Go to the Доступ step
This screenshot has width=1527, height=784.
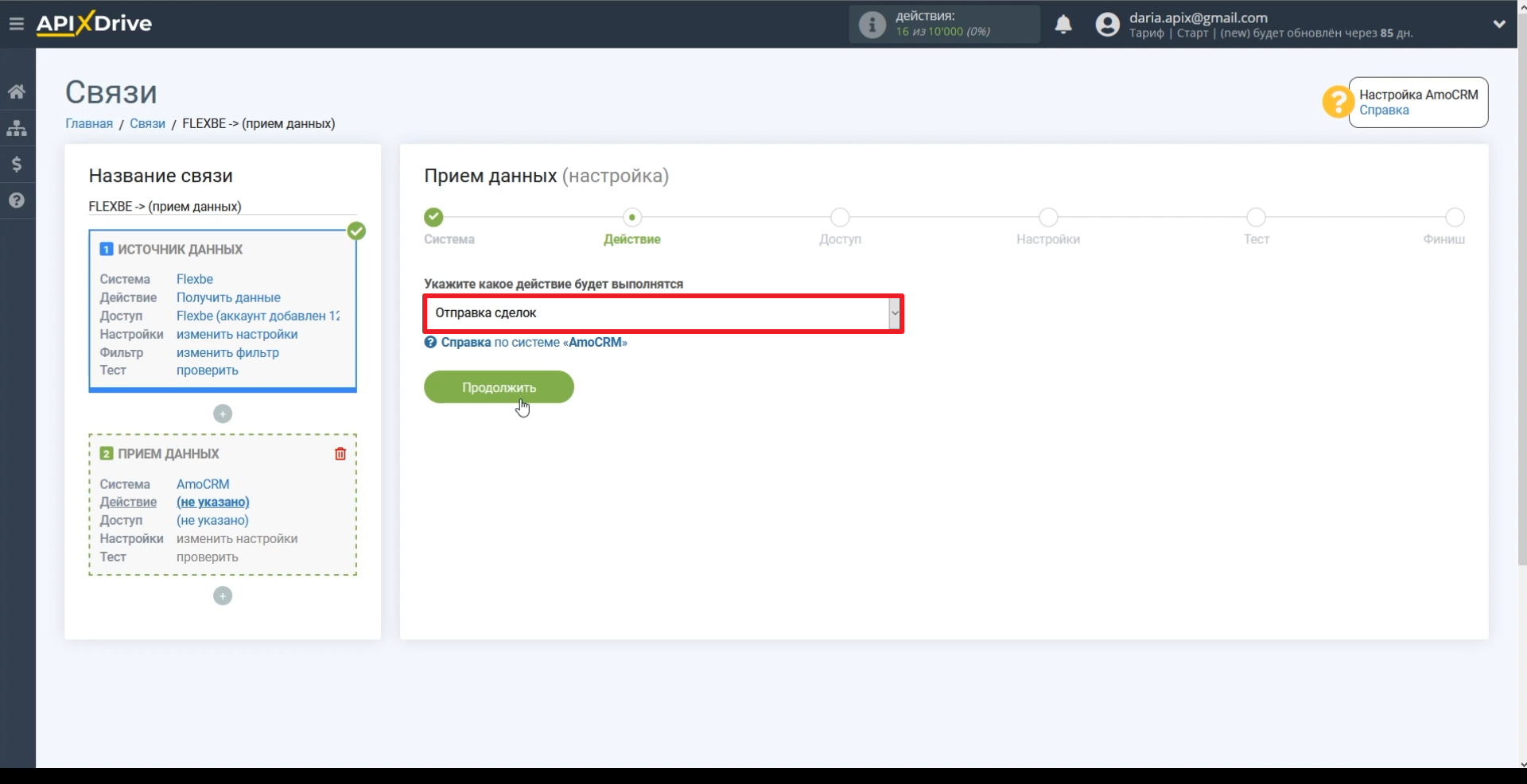840,217
